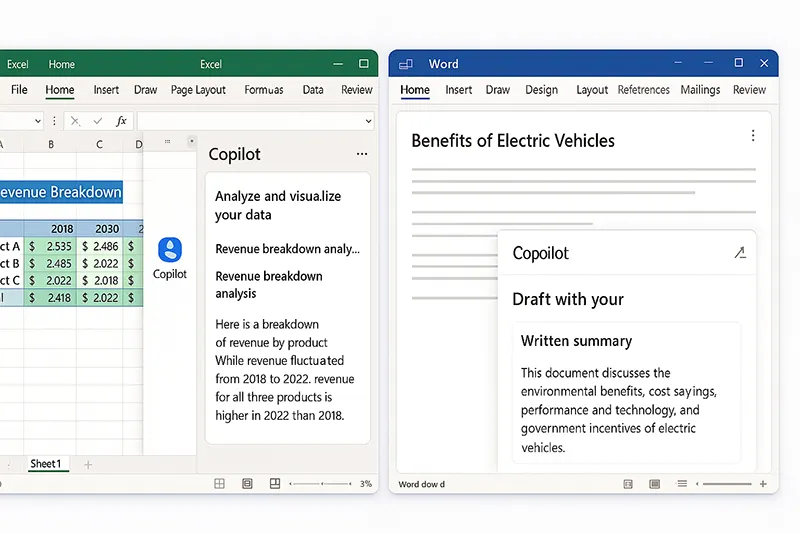Add a new sheet with plus icon
The image size is (800, 533).
(x=88, y=464)
